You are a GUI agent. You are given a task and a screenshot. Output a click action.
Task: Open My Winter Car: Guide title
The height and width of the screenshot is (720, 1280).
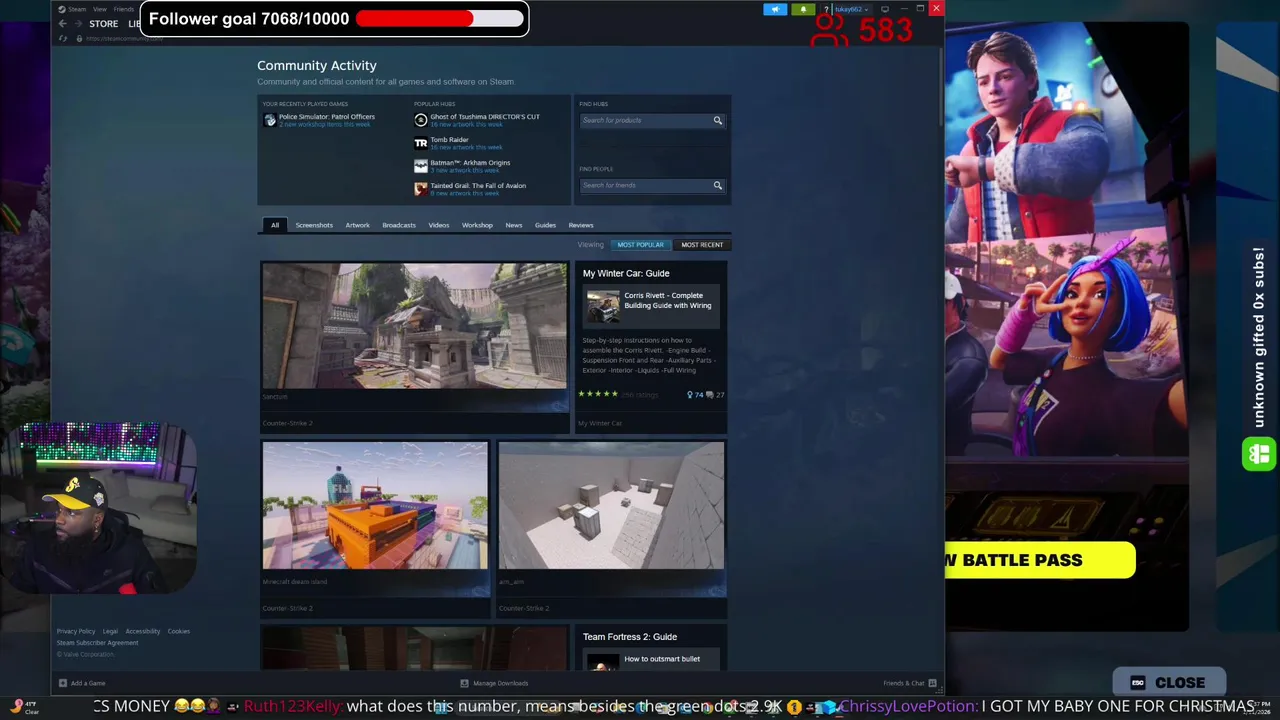[x=626, y=273]
